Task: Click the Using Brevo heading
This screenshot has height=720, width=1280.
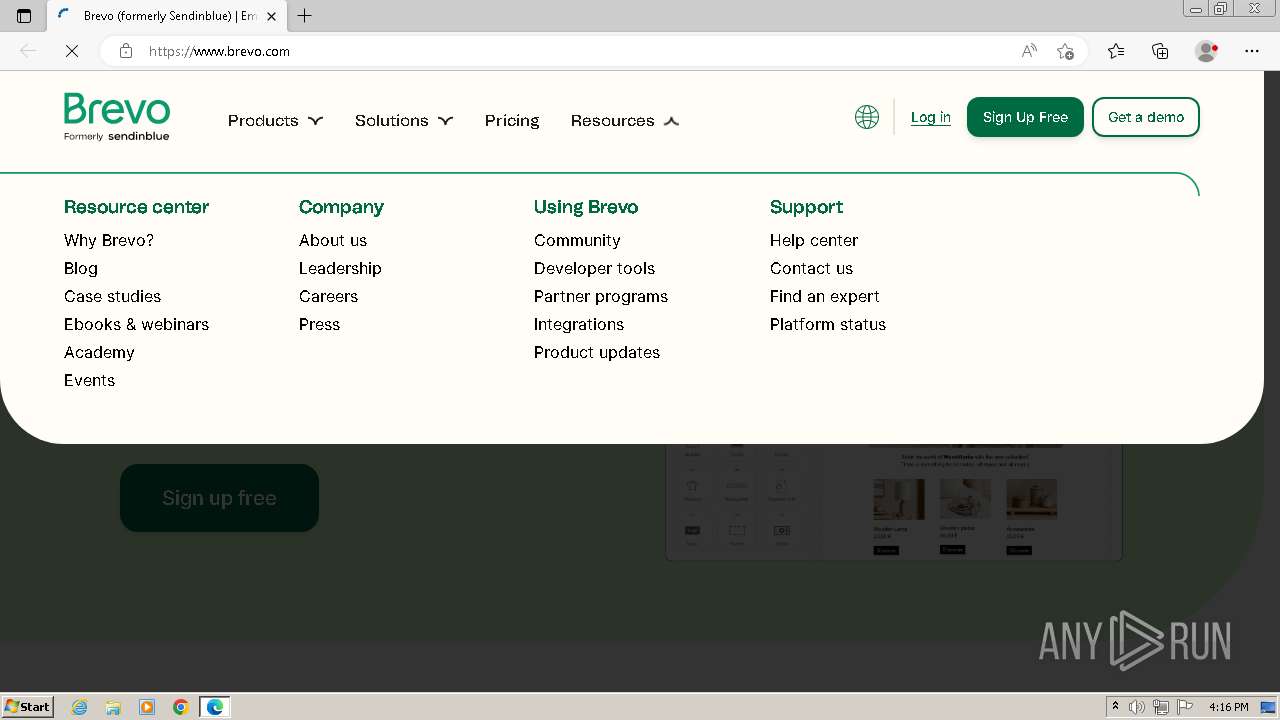Action: 586,207
